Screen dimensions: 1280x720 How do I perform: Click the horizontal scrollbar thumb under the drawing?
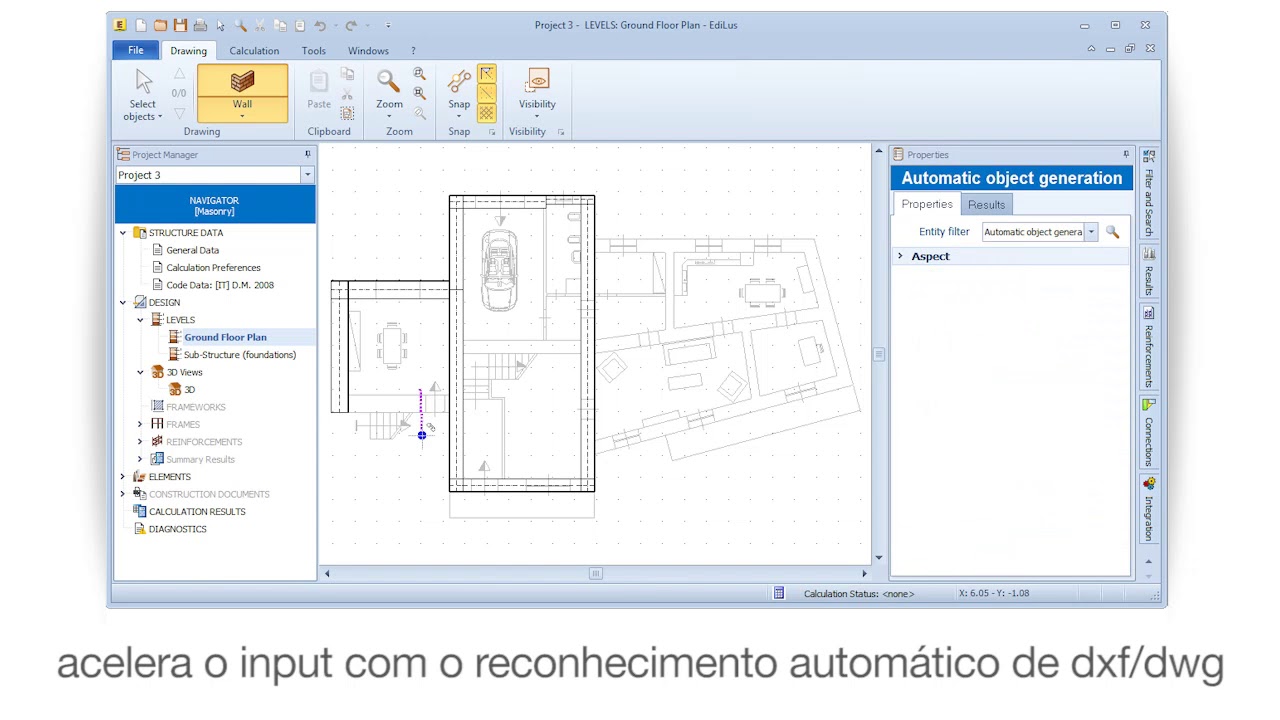click(595, 574)
